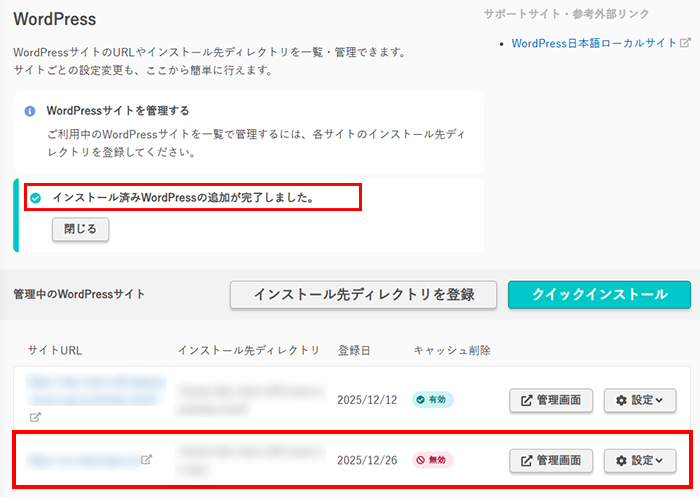Close the installation complete notification

[80, 230]
